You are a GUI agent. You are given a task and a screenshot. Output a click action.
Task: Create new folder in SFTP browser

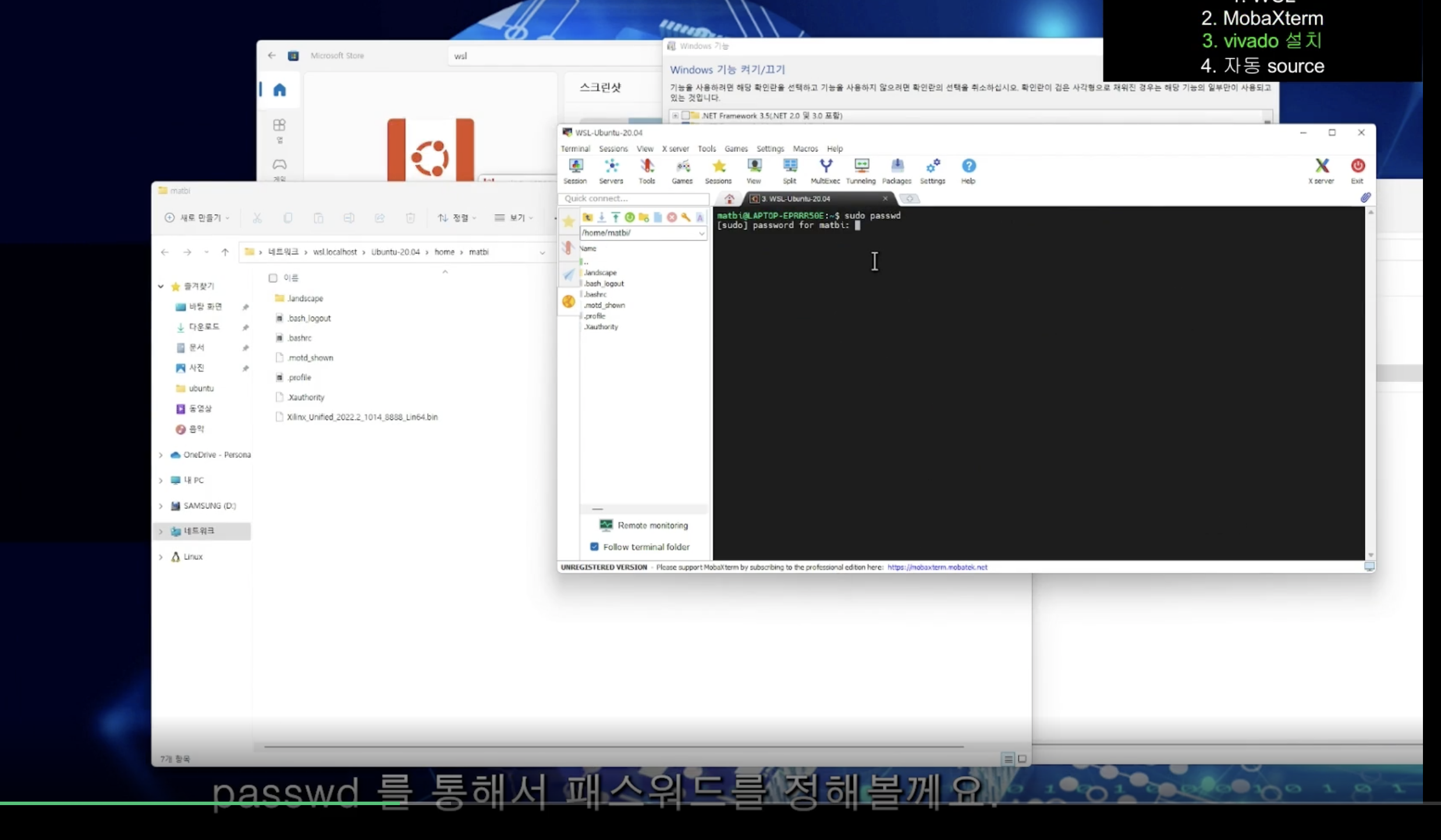click(644, 217)
